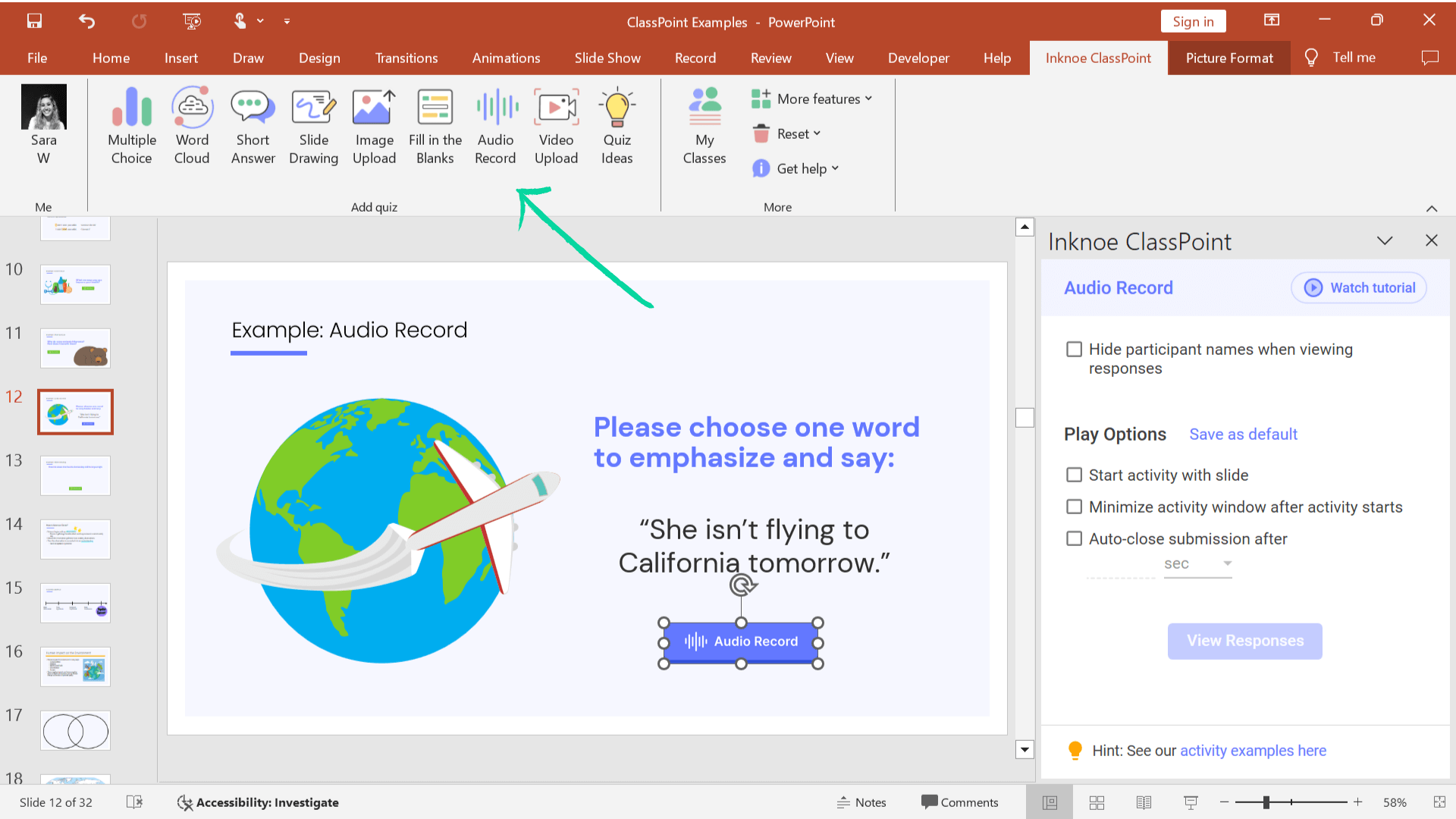Click View Responses button
Viewport: 1456px width, 819px height.
coord(1244,640)
